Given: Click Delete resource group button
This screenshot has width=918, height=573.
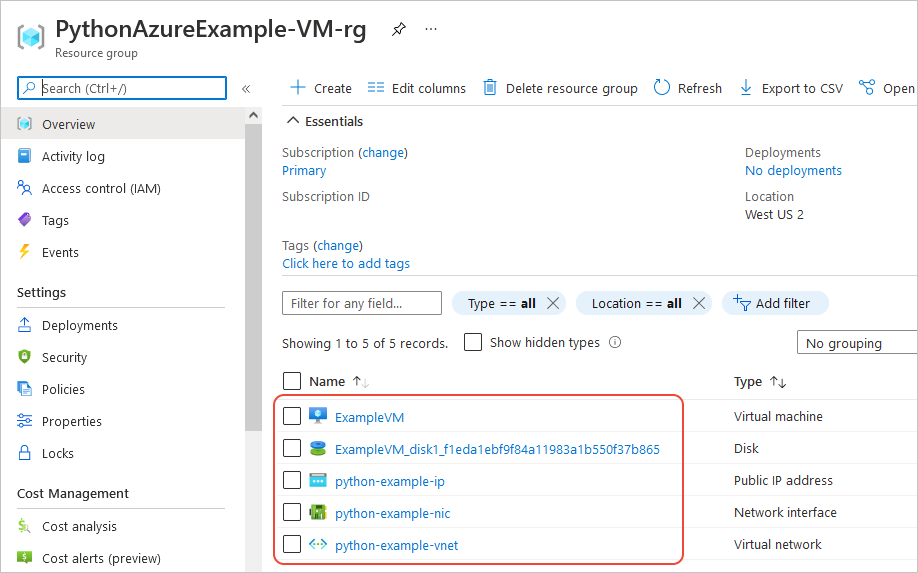Looking at the screenshot, I should point(560,88).
